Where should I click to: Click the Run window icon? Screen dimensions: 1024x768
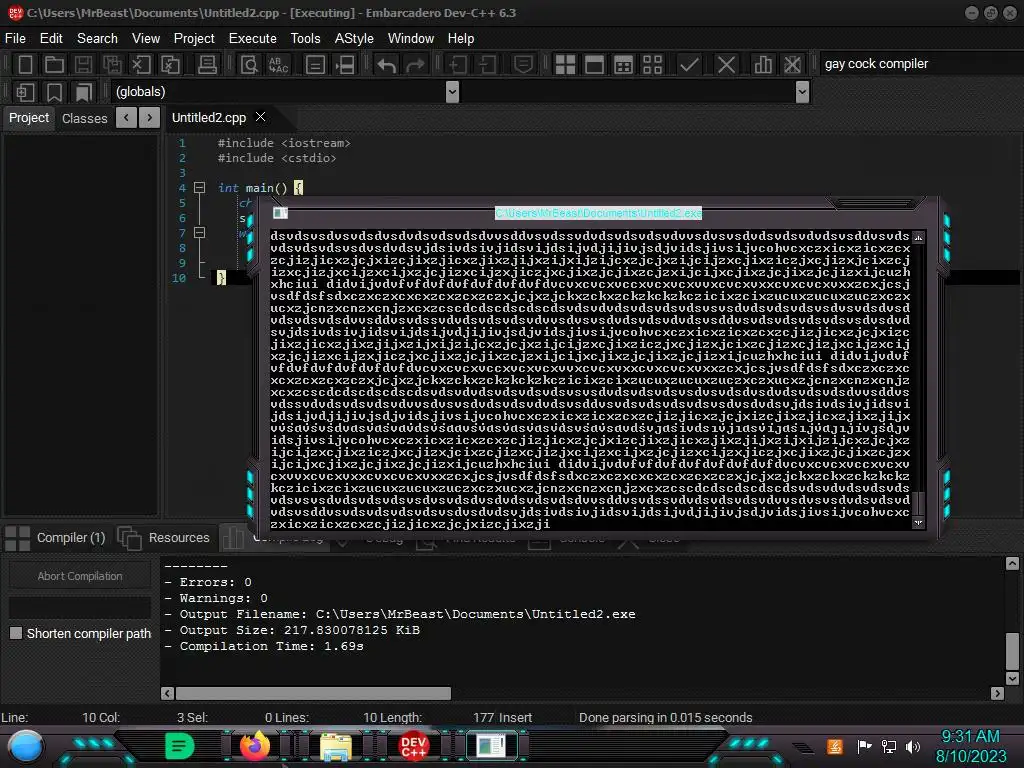(x=594, y=65)
